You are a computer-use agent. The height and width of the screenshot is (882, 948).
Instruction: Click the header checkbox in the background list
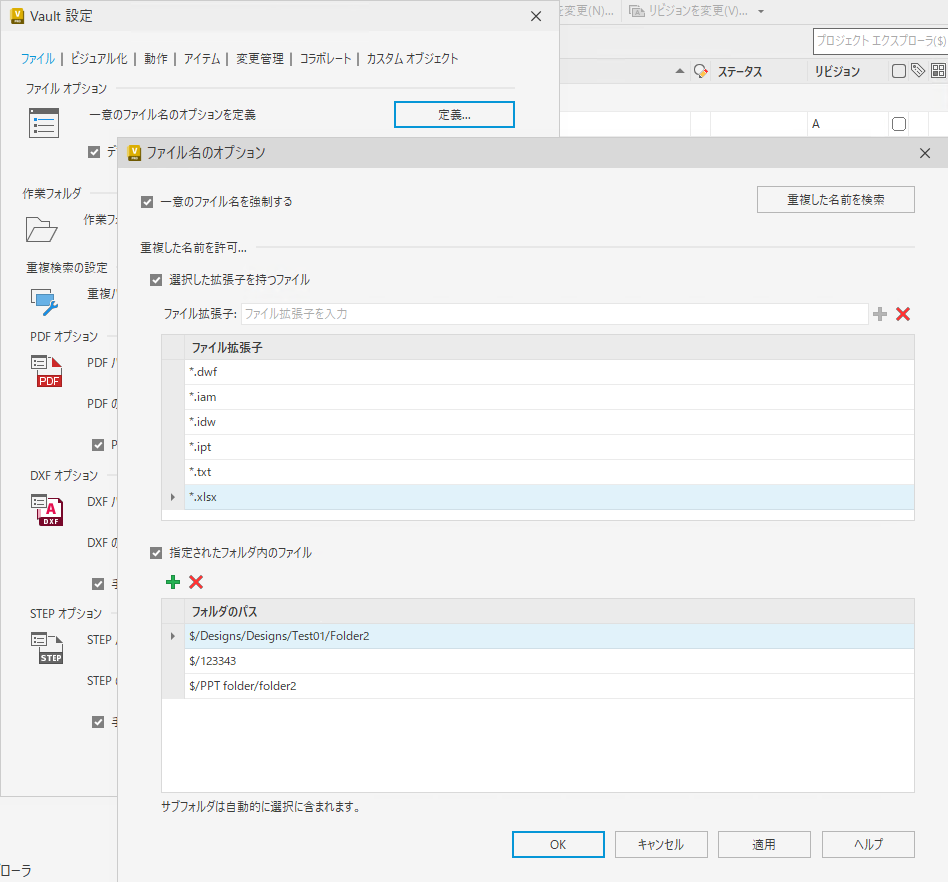899,71
